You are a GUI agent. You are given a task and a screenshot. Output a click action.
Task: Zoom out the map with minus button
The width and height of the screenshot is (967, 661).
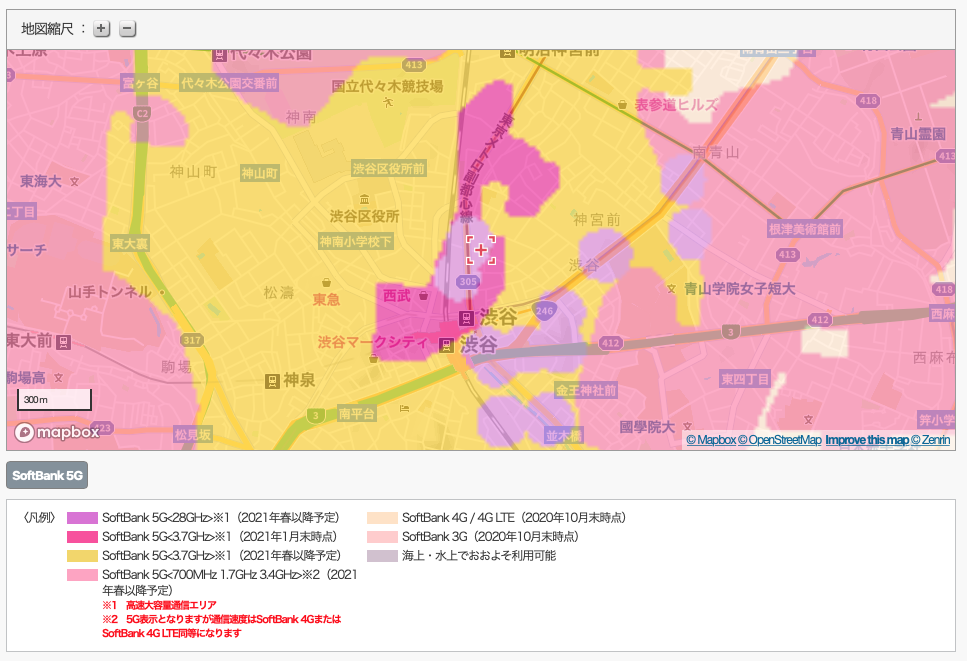(127, 28)
